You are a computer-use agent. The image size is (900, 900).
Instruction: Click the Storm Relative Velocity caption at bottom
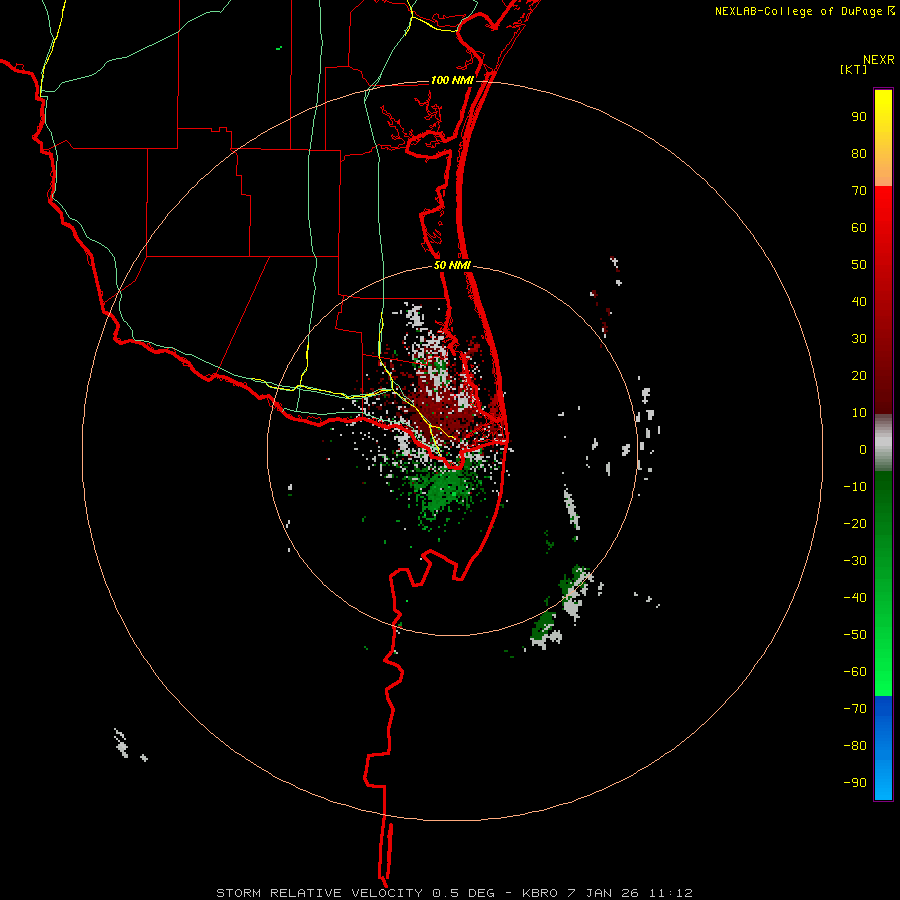click(x=454, y=893)
